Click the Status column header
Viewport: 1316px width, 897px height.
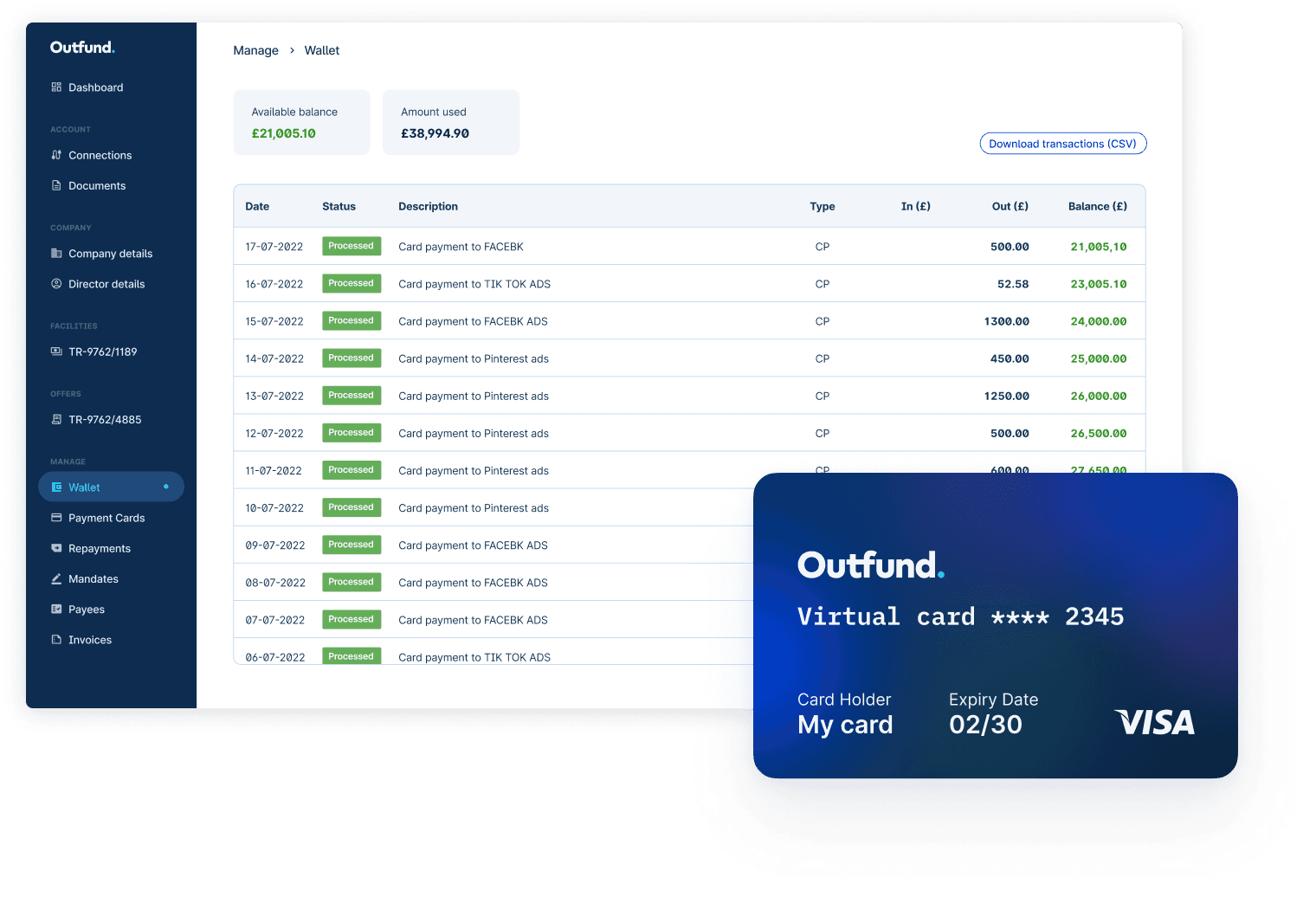[339, 206]
